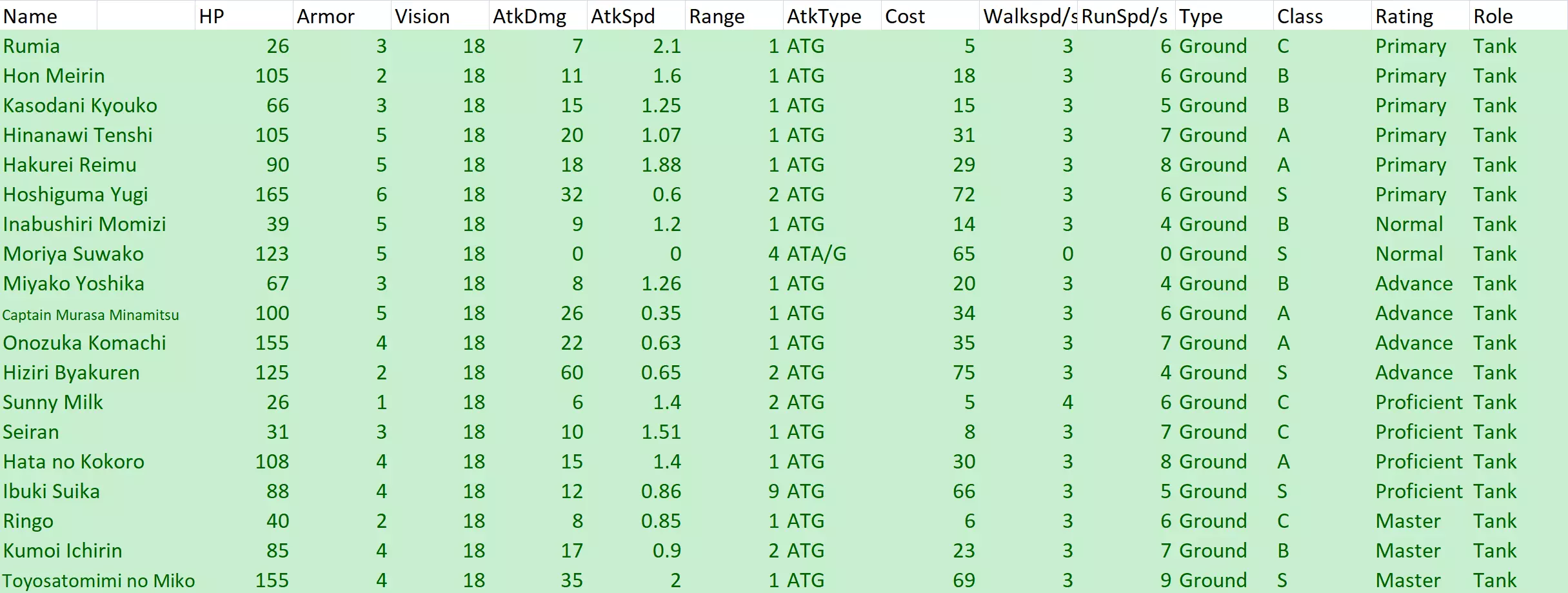
Task: Select the HP column header
Action: pos(212,16)
